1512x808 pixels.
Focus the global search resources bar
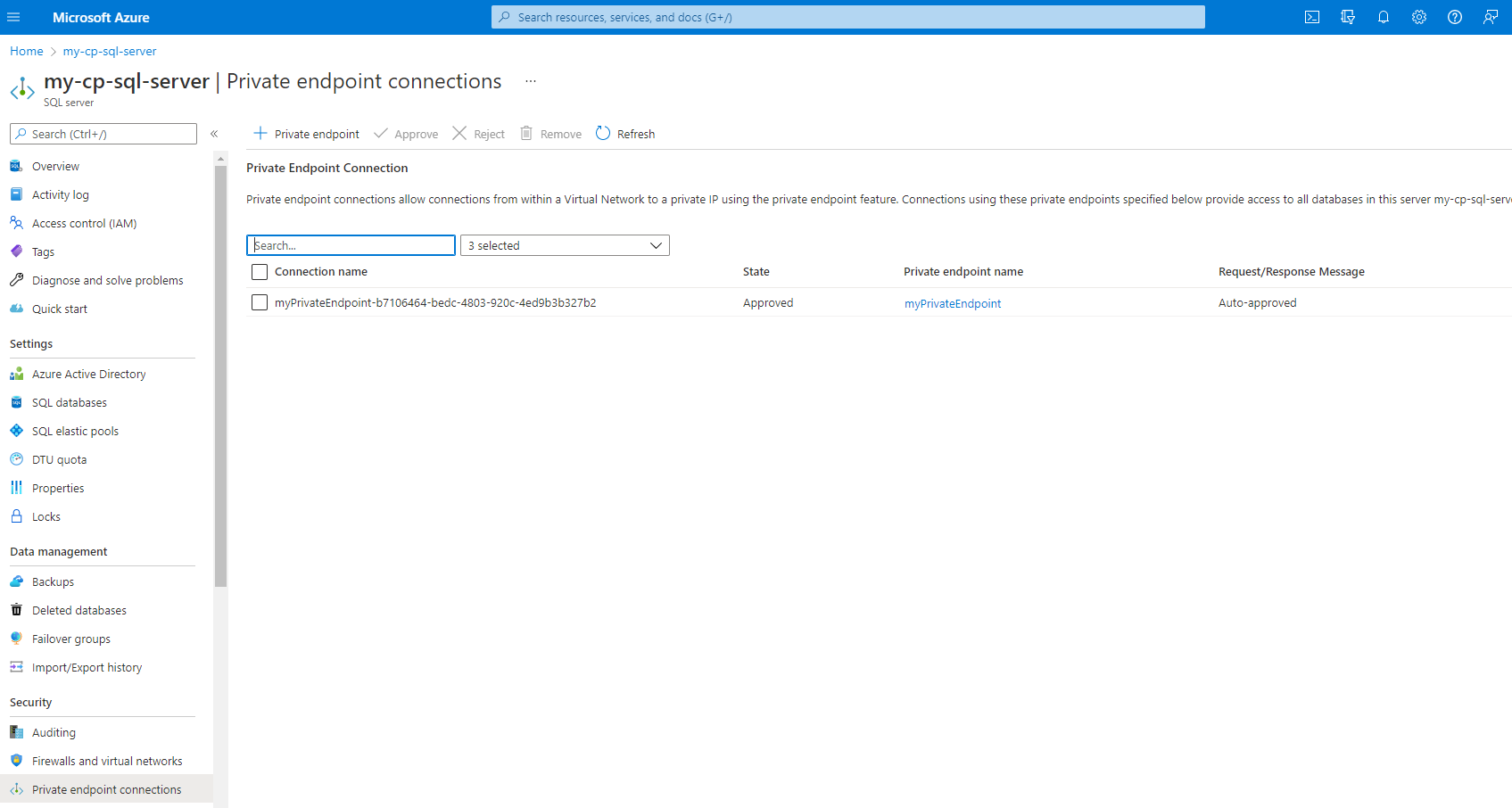coord(847,17)
